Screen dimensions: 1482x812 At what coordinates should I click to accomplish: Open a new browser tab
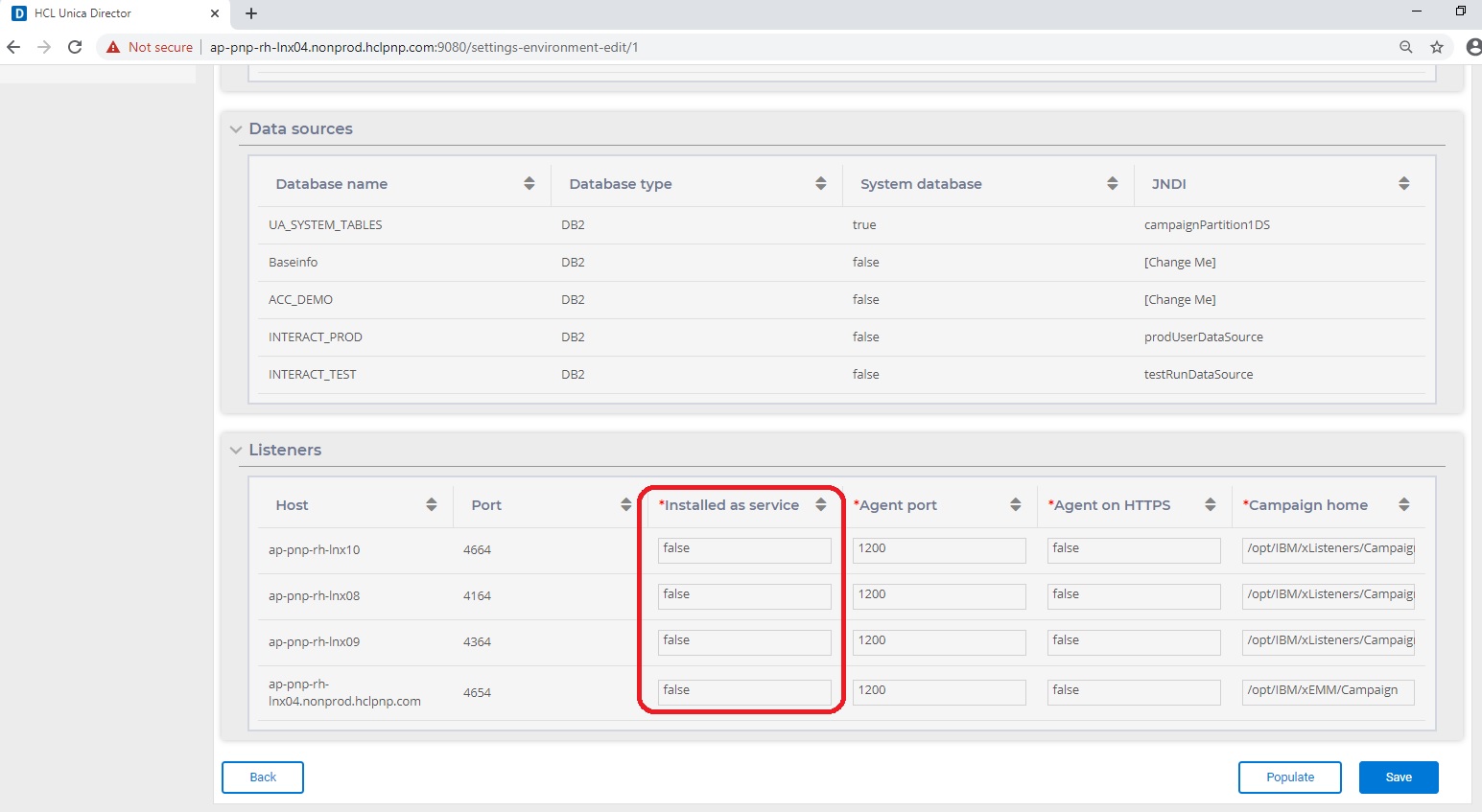tap(251, 13)
